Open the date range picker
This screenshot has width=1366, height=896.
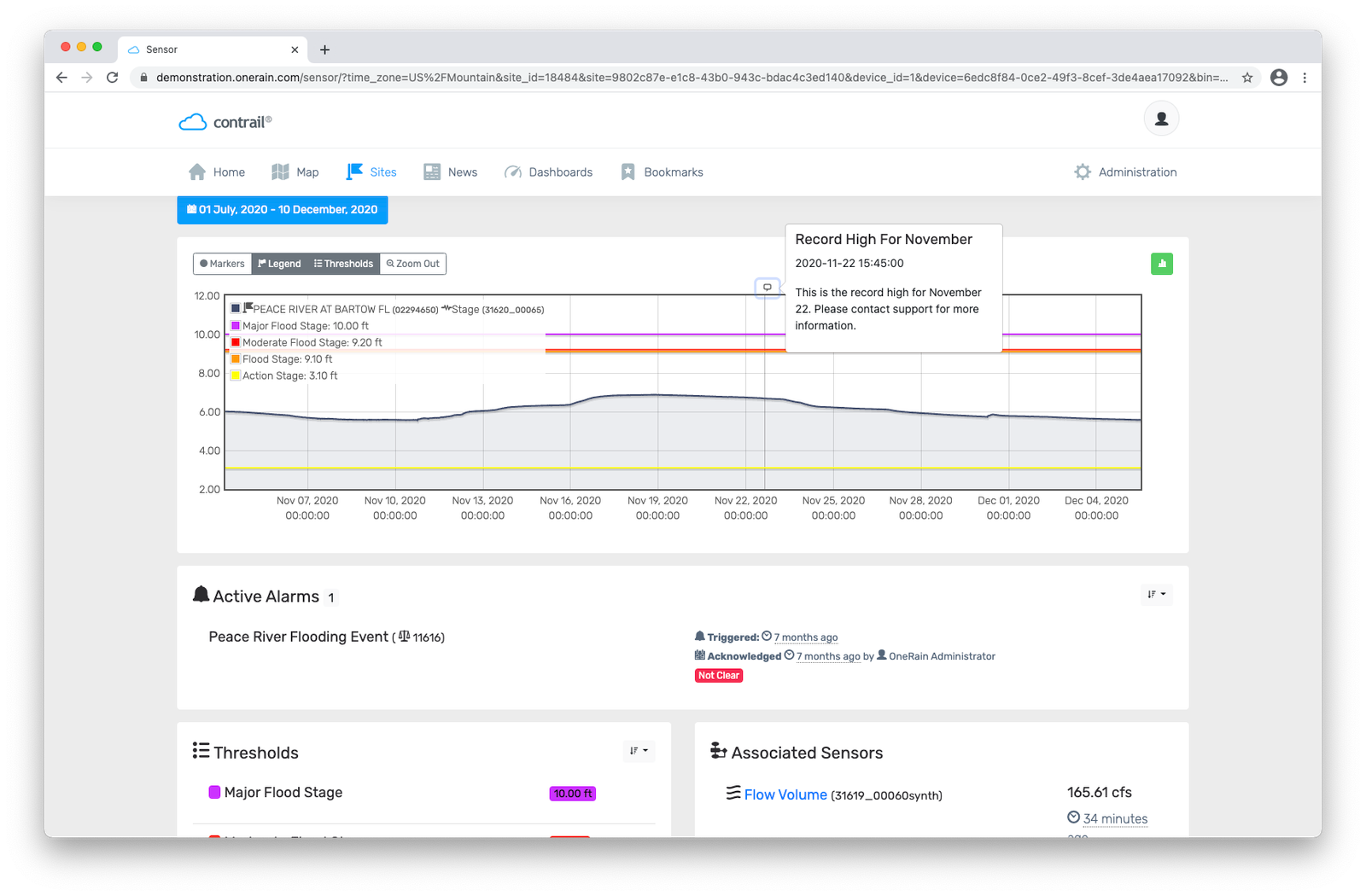pos(282,210)
